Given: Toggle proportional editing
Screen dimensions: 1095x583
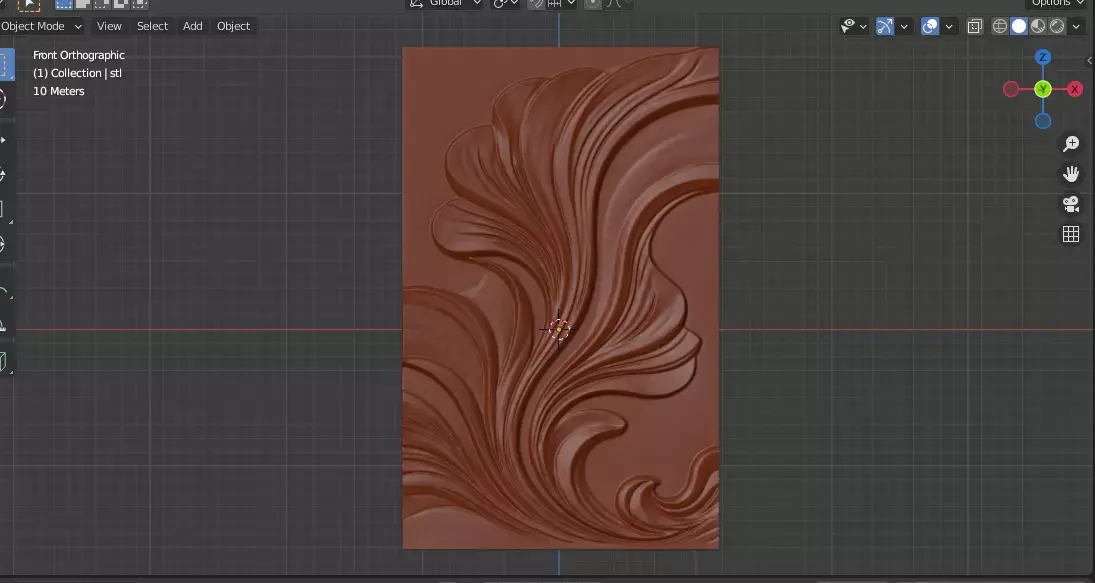Looking at the screenshot, I should pyautogui.click(x=592, y=3).
